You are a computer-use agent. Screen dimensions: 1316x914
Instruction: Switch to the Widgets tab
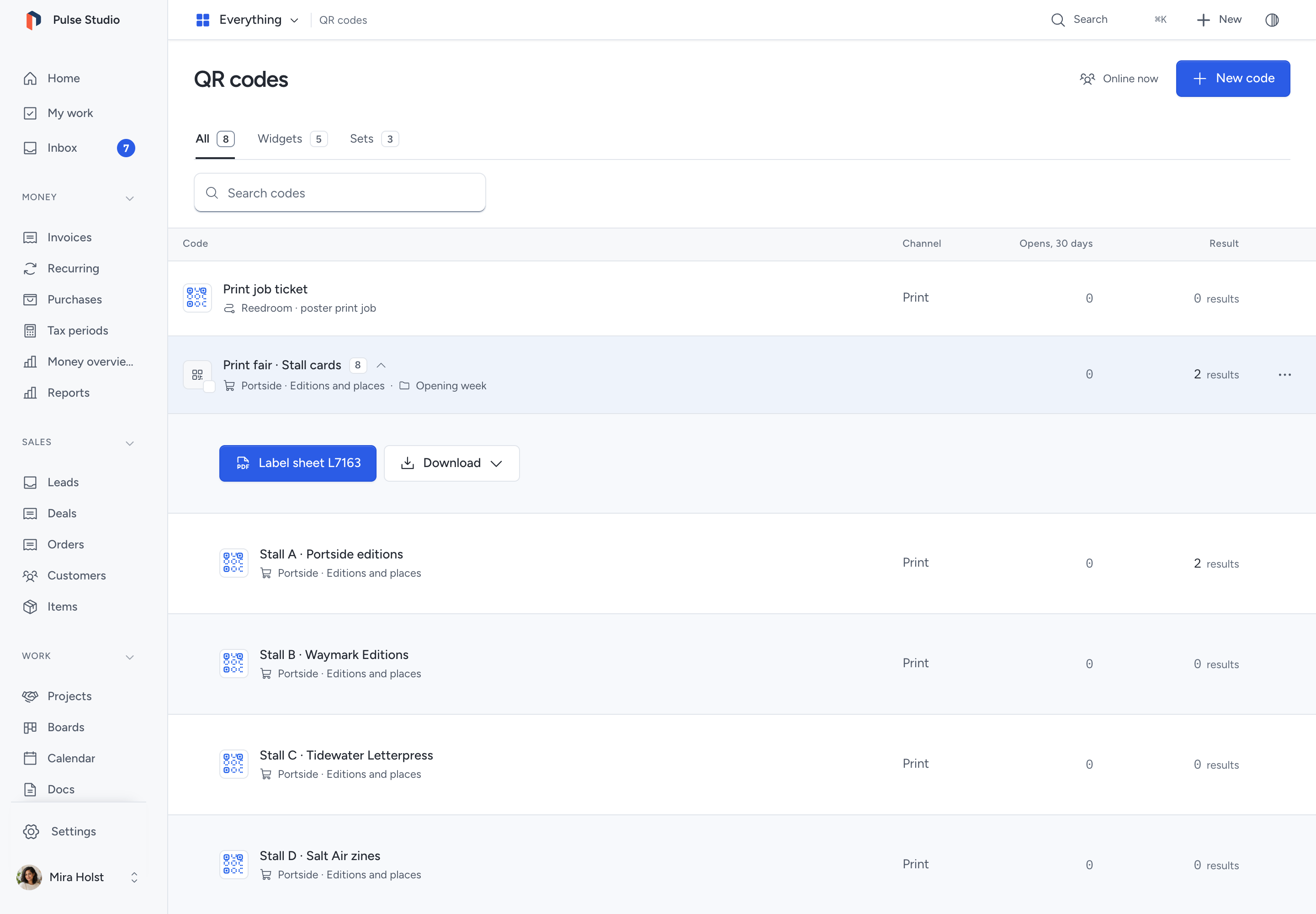[x=292, y=139]
